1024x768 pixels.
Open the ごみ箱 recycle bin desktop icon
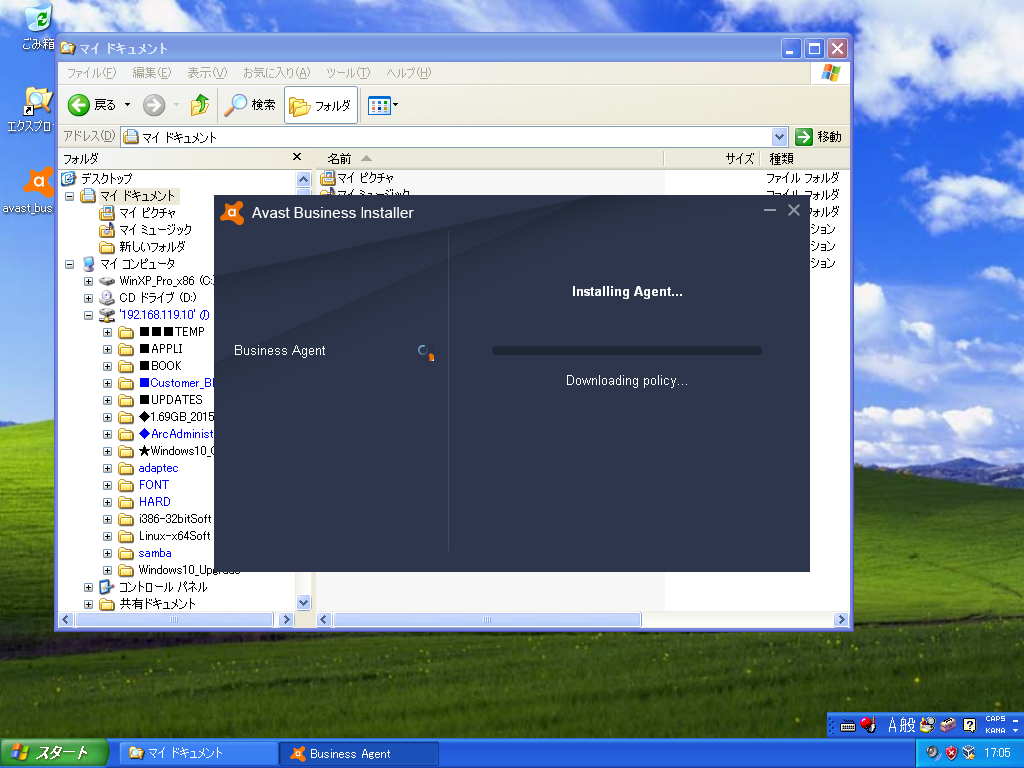coord(39,18)
